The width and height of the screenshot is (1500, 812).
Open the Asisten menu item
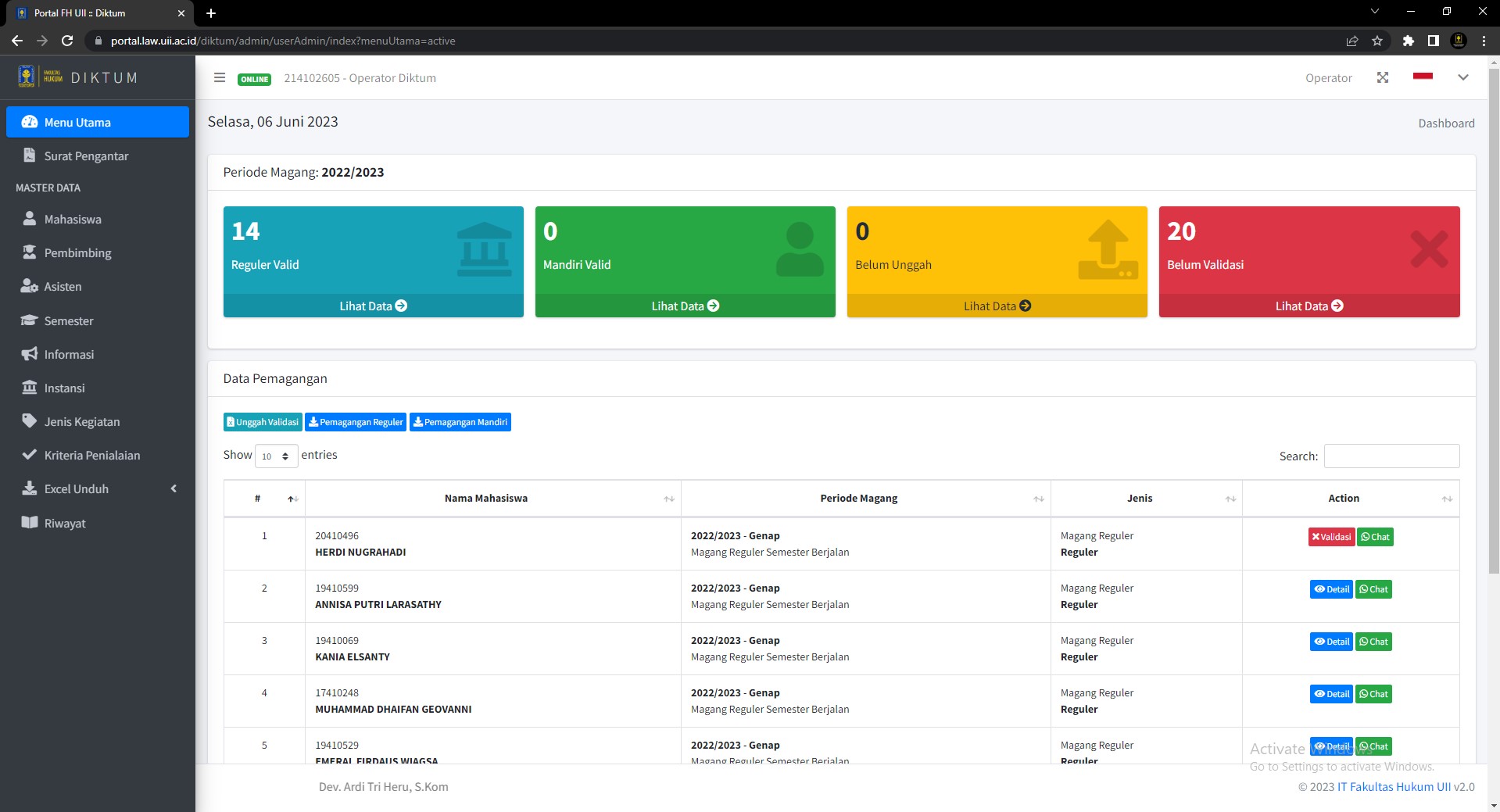(98, 286)
